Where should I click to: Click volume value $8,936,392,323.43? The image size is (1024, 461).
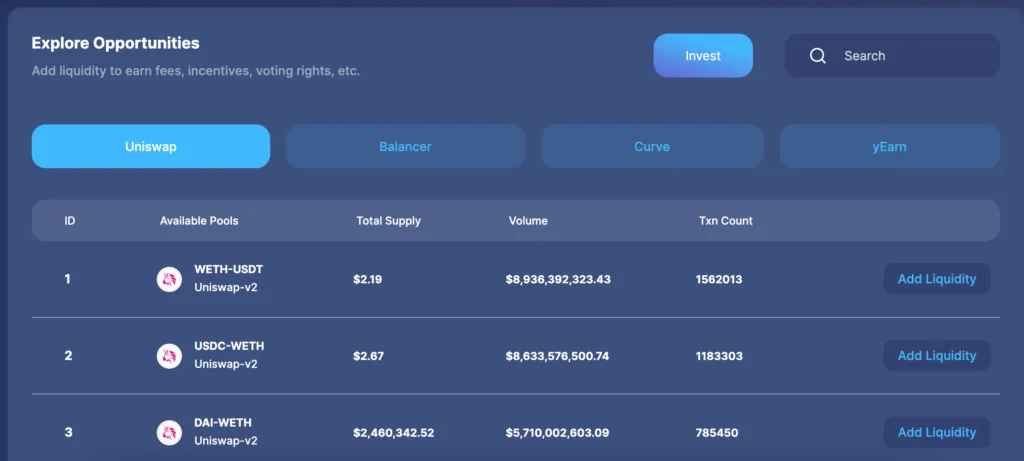tap(558, 279)
